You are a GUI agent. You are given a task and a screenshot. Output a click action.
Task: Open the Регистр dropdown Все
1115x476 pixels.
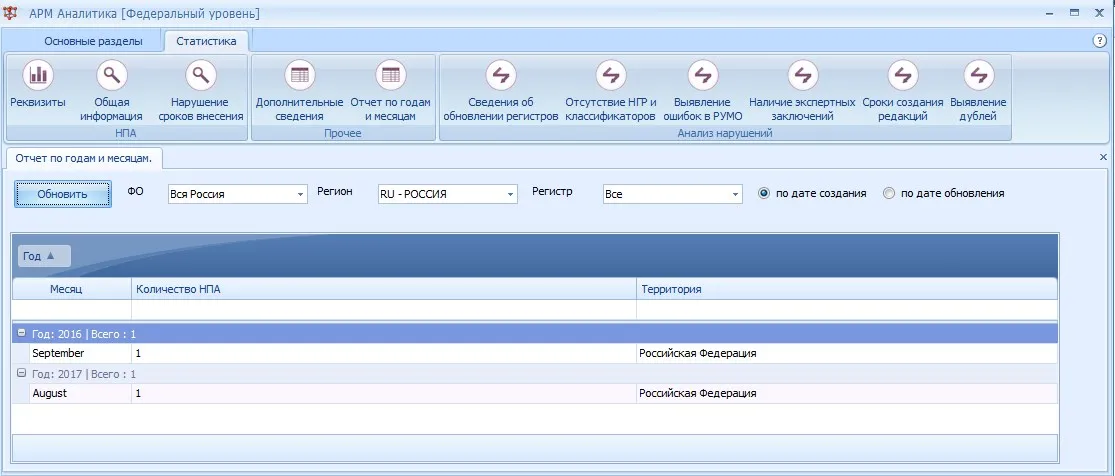pyautogui.click(x=673, y=194)
